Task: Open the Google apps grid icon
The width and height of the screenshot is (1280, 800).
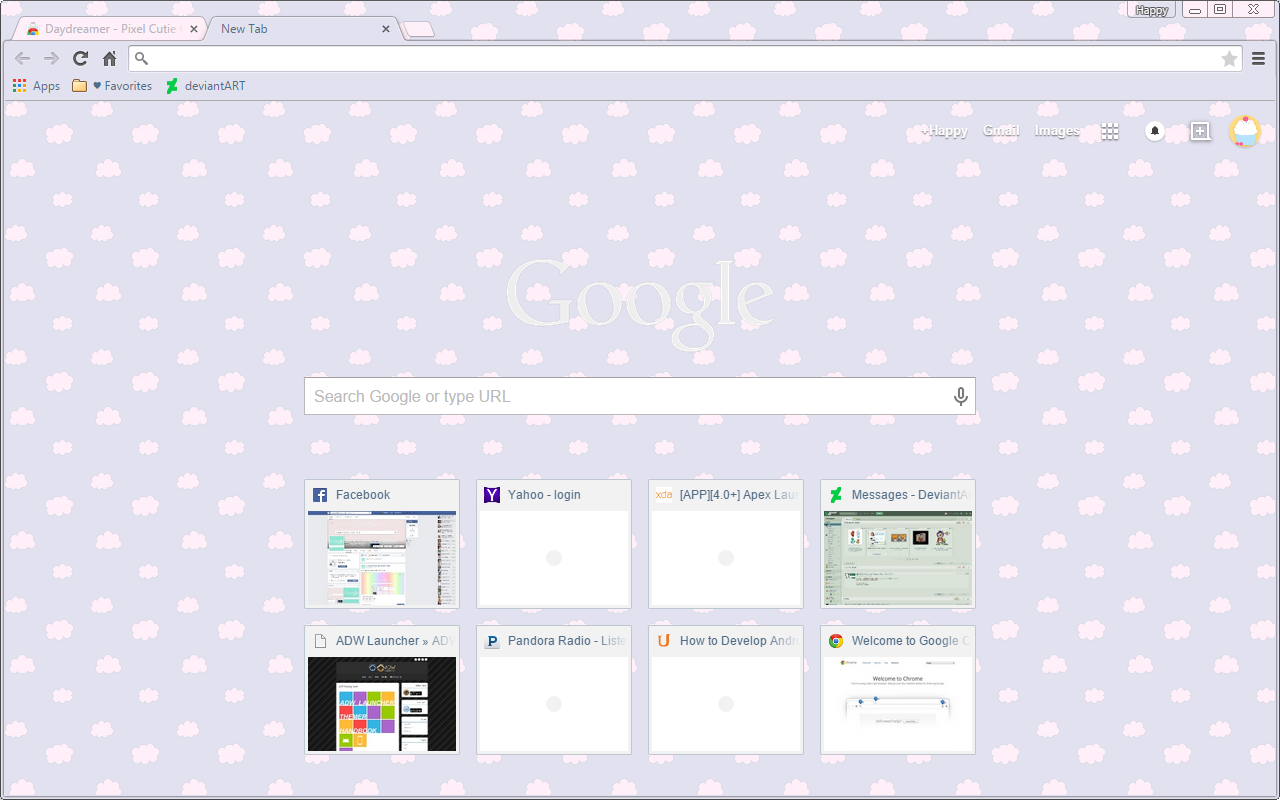Action: point(1109,131)
